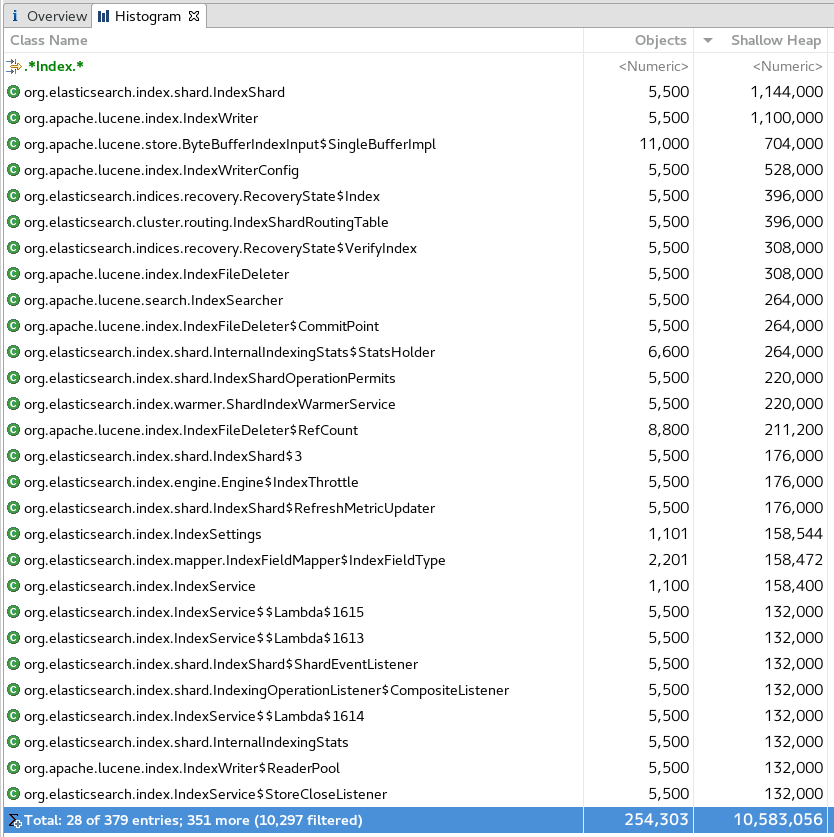Click the regex filter icon beside .*Index.*
Image resolution: width=834 pixels, height=837 pixels.
[x=13, y=66]
